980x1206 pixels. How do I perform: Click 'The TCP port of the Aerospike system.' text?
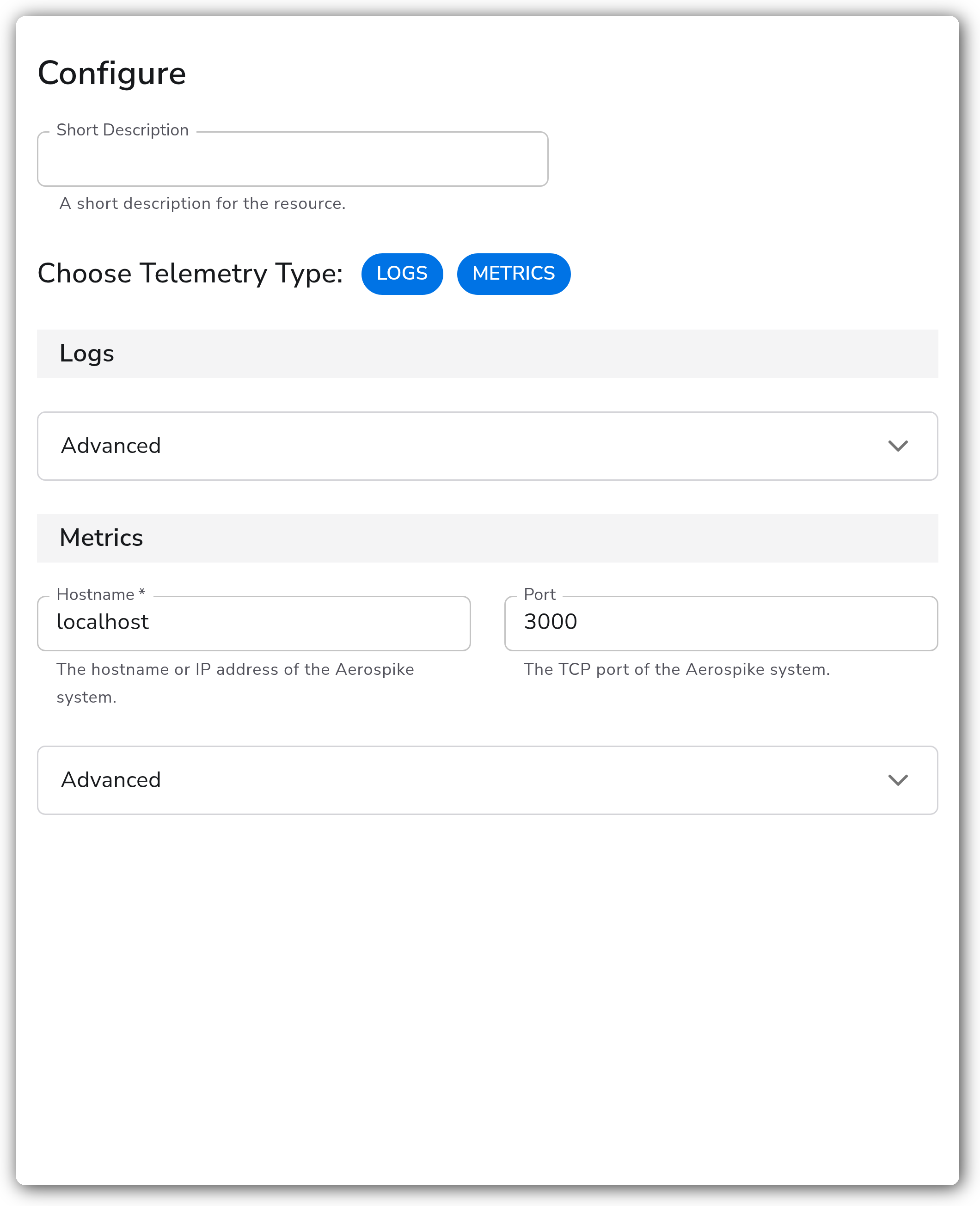click(x=677, y=669)
